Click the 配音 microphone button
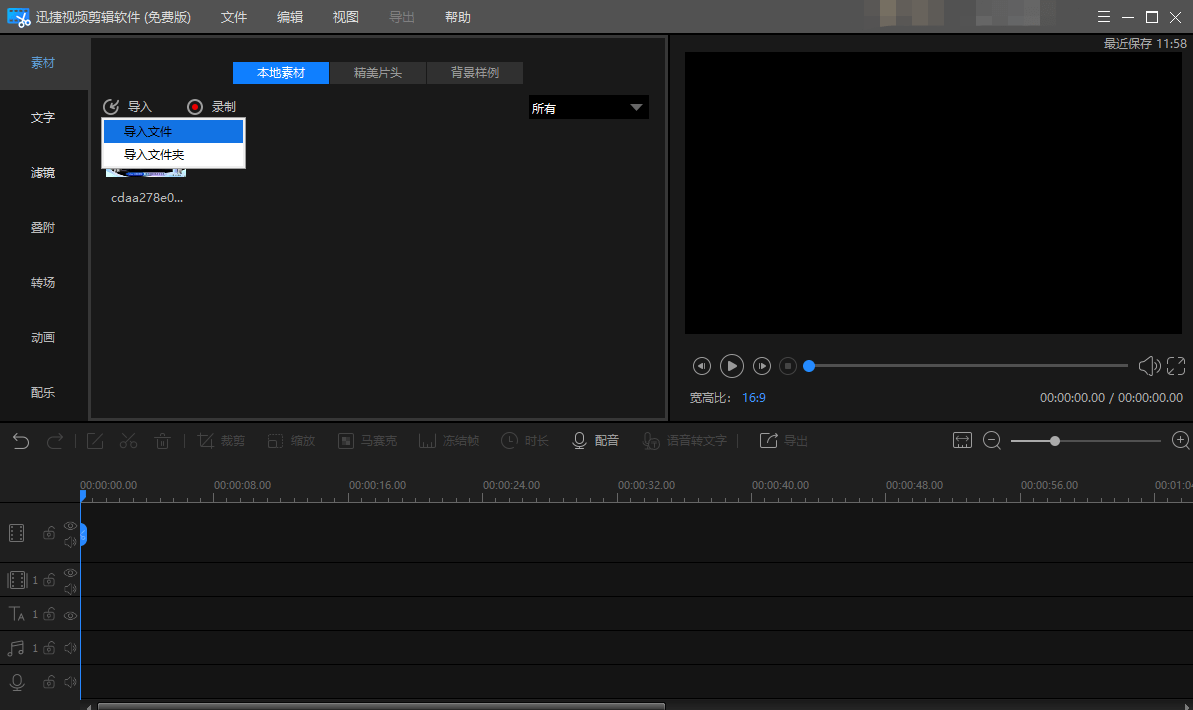1193x710 pixels. [595, 441]
